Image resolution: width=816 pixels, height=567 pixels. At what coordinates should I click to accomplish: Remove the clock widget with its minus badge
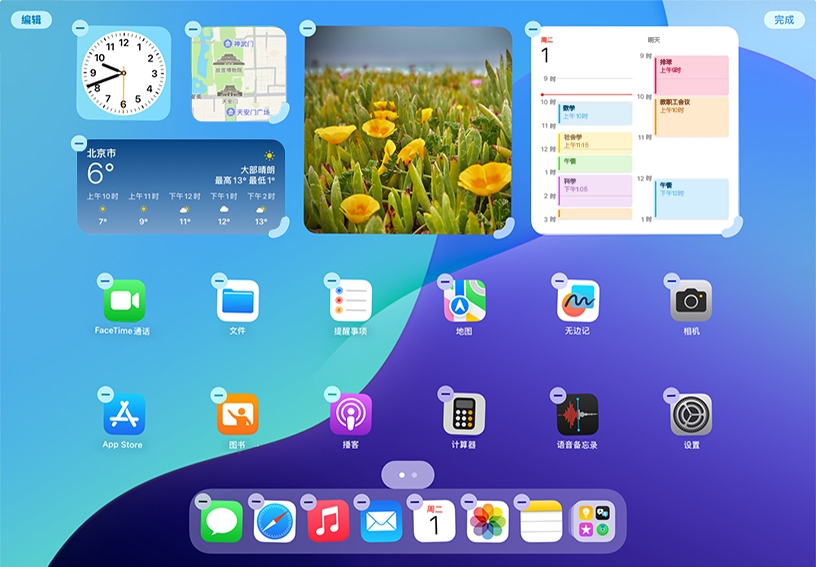click(x=81, y=29)
